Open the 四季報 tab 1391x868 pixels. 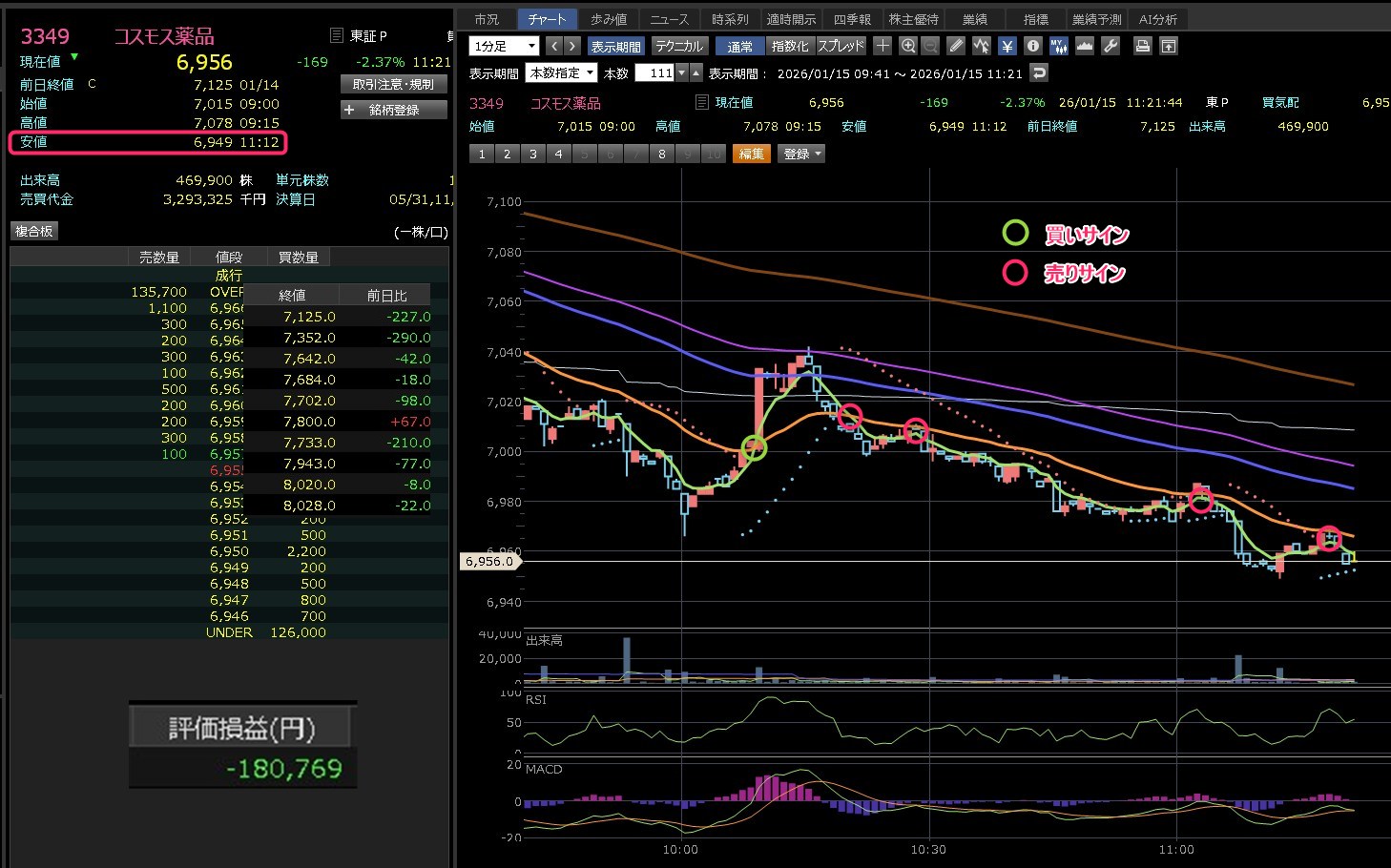click(852, 19)
